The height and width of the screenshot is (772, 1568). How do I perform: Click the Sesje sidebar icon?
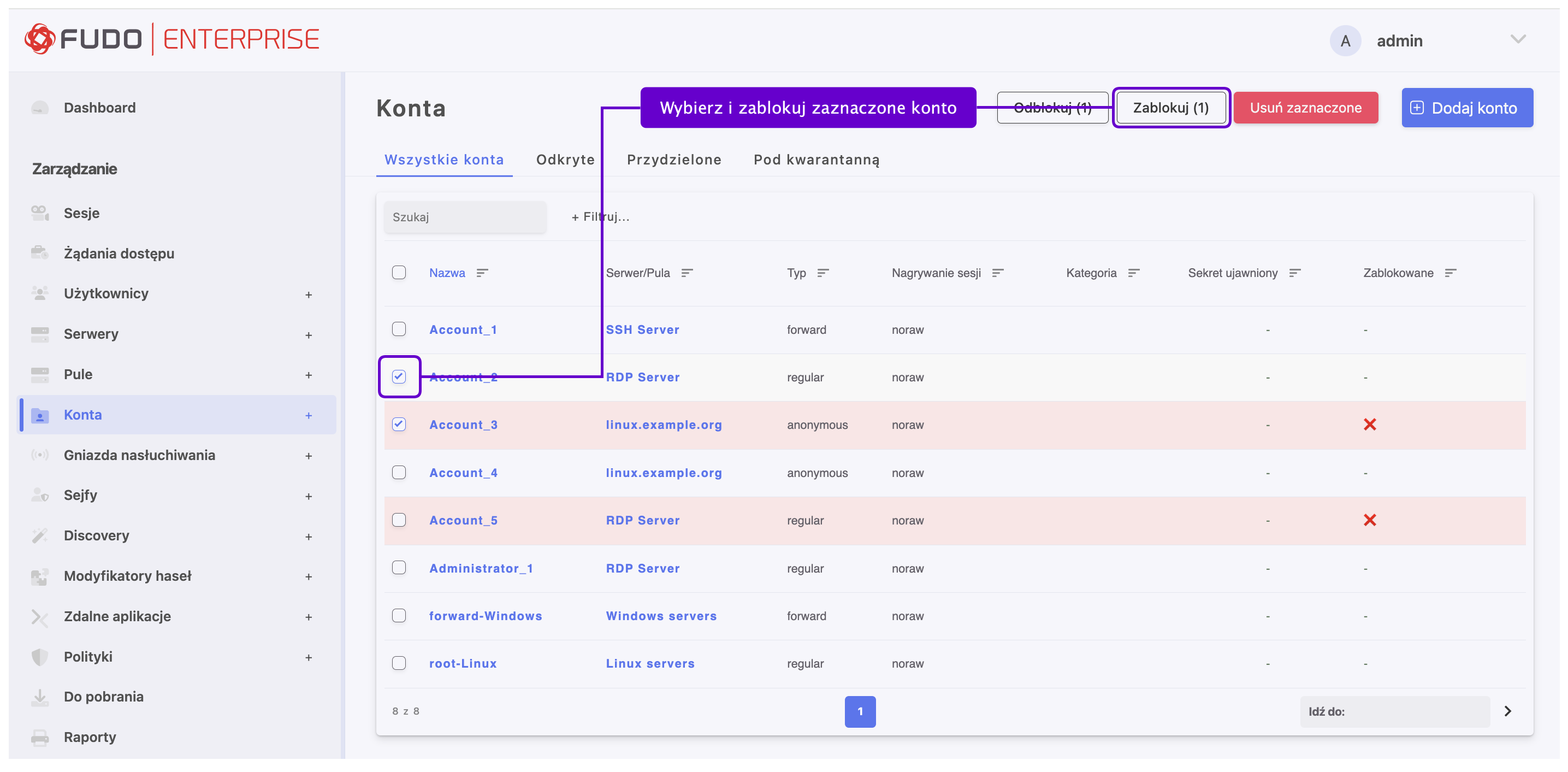(39, 213)
